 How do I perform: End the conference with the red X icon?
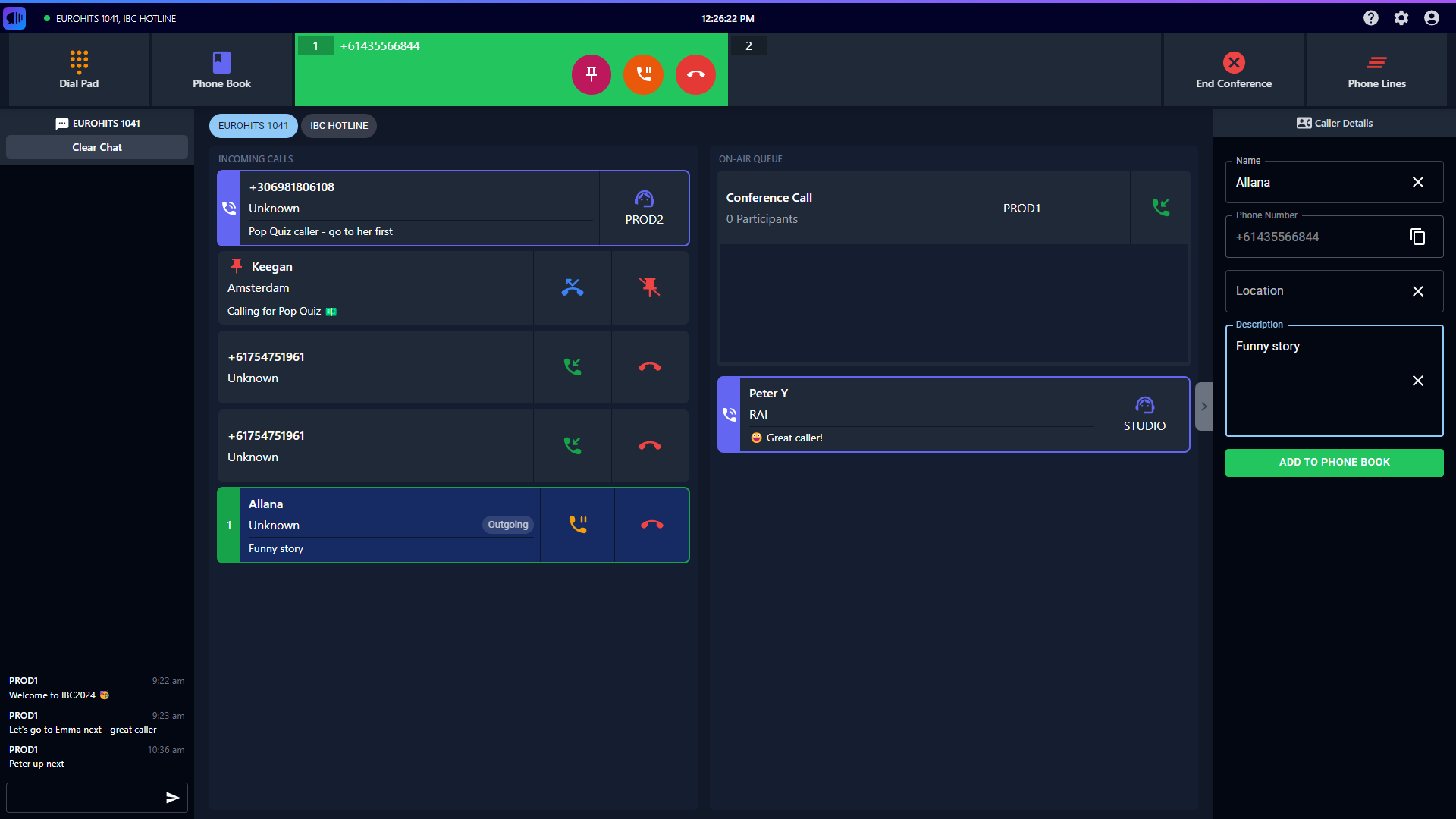[x=1234, y=63]
